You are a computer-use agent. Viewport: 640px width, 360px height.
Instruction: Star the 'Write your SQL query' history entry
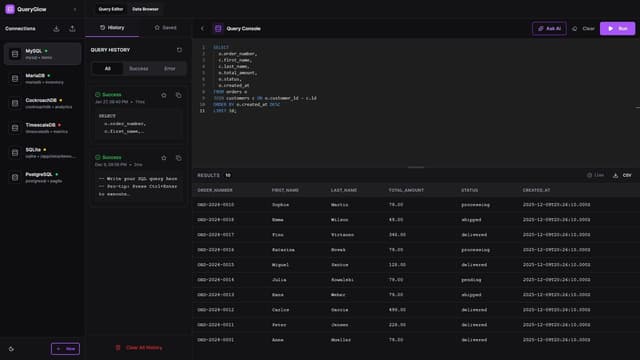(x=164, y=158)
